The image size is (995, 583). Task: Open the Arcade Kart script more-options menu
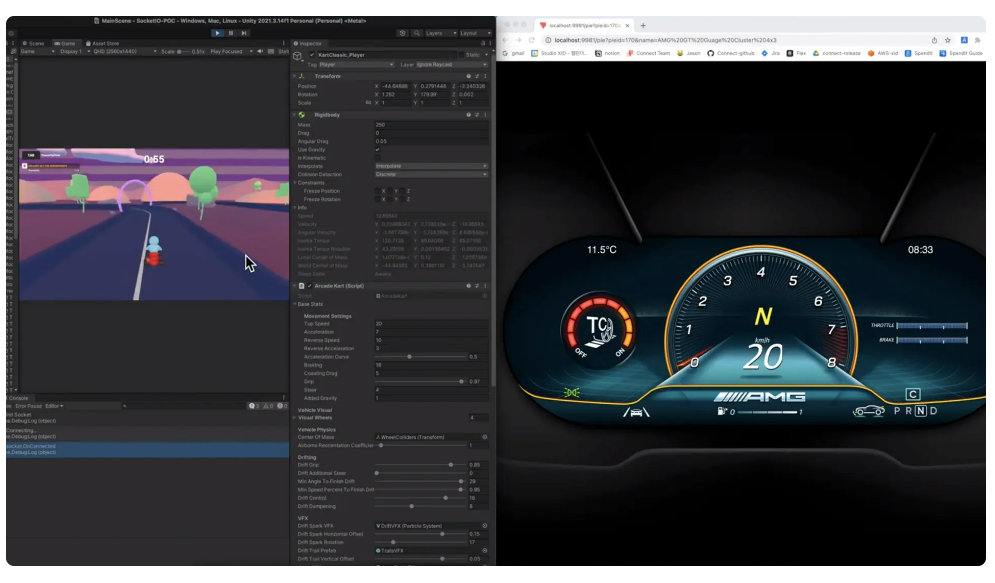485,286
